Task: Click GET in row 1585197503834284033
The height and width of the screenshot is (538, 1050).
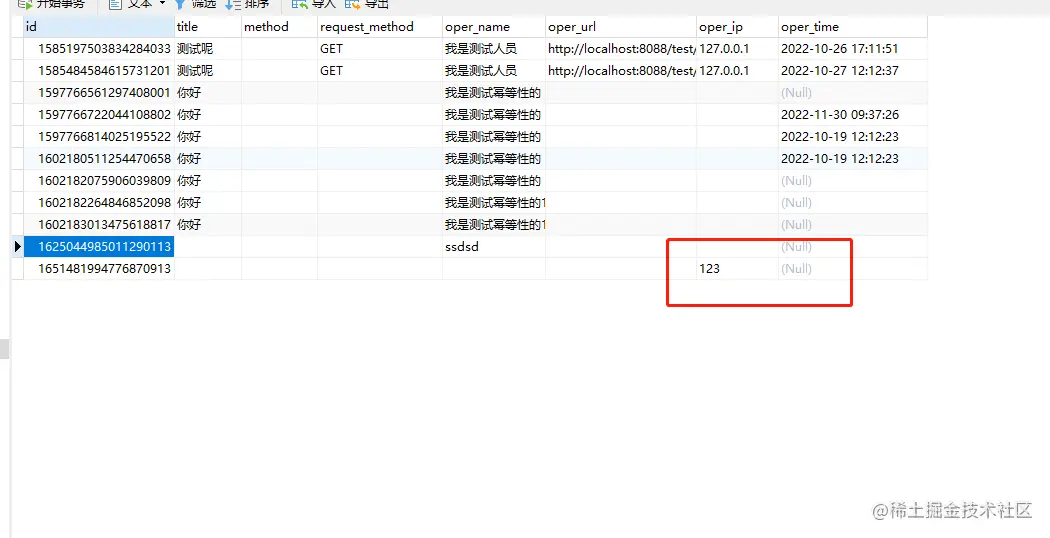Action: (331, 49)
